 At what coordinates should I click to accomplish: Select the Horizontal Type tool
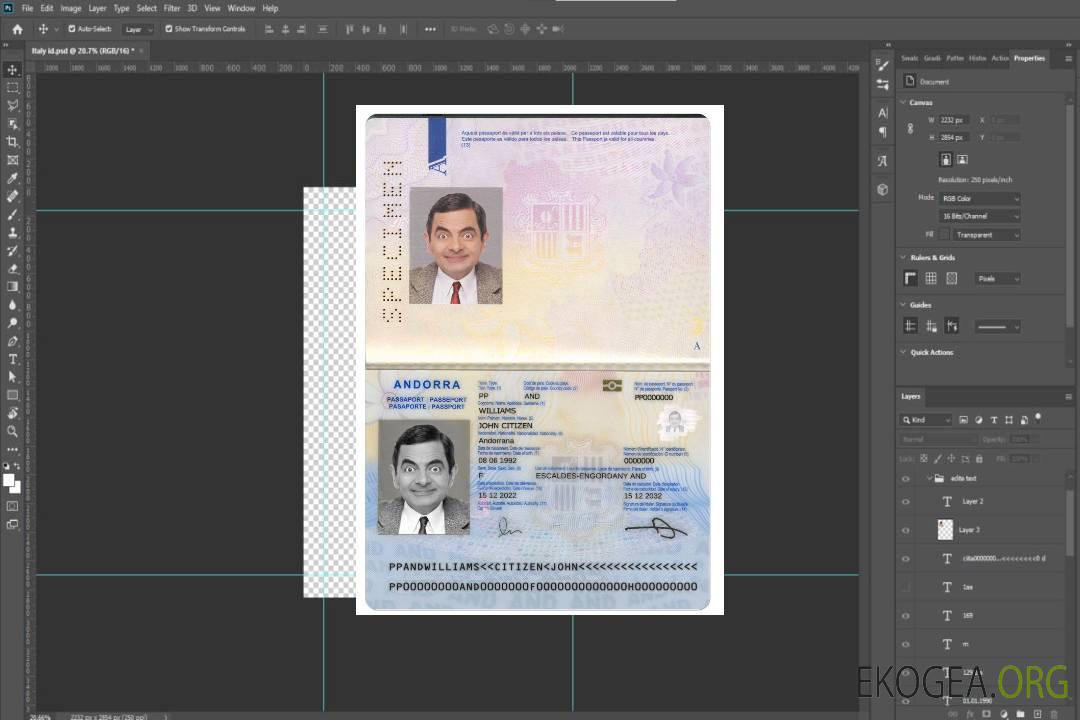13,359
